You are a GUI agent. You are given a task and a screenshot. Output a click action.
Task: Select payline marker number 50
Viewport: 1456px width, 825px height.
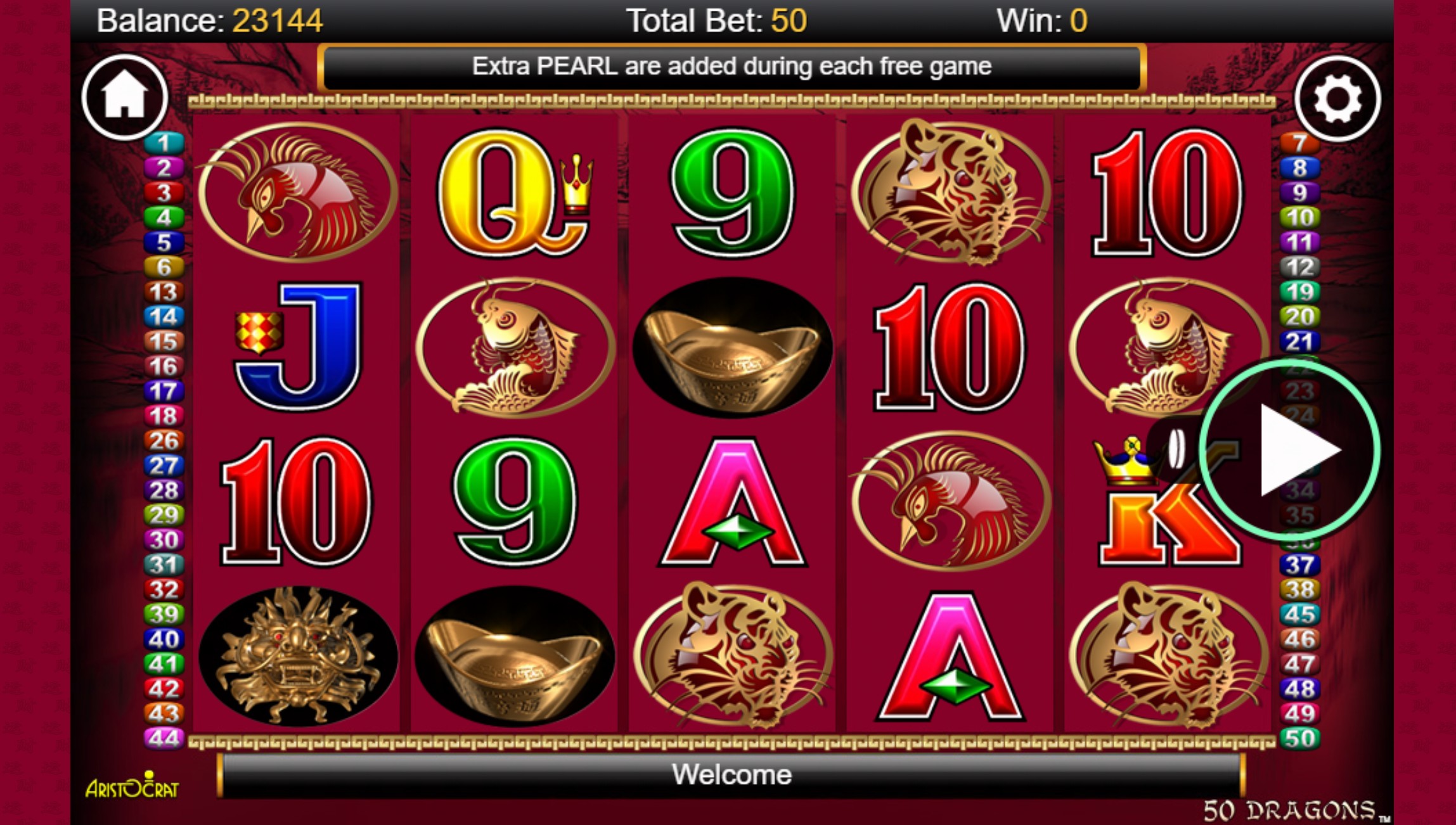[x=1300, y=739]
